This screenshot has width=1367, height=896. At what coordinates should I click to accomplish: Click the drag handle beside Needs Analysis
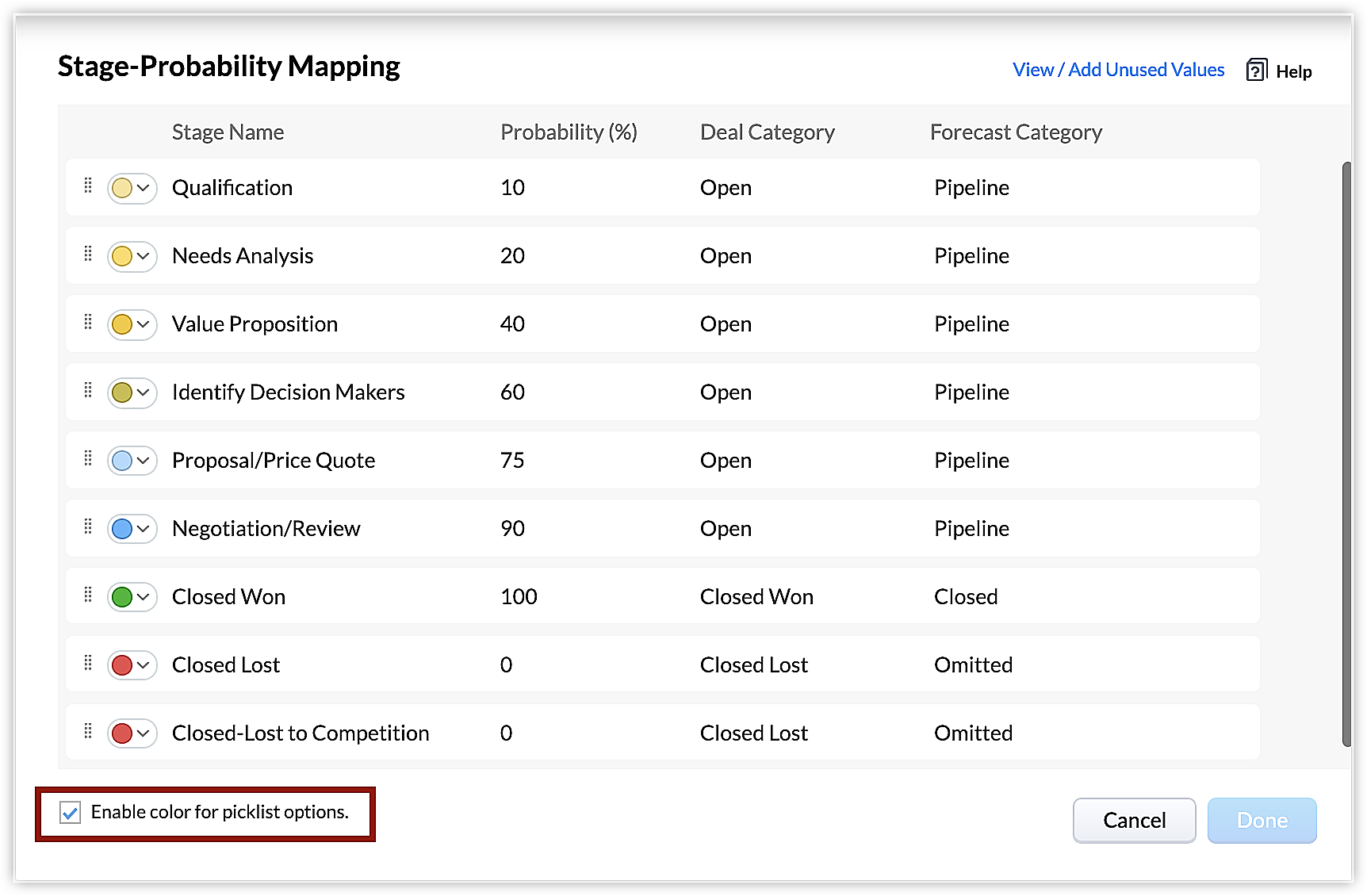coord(88,254)
